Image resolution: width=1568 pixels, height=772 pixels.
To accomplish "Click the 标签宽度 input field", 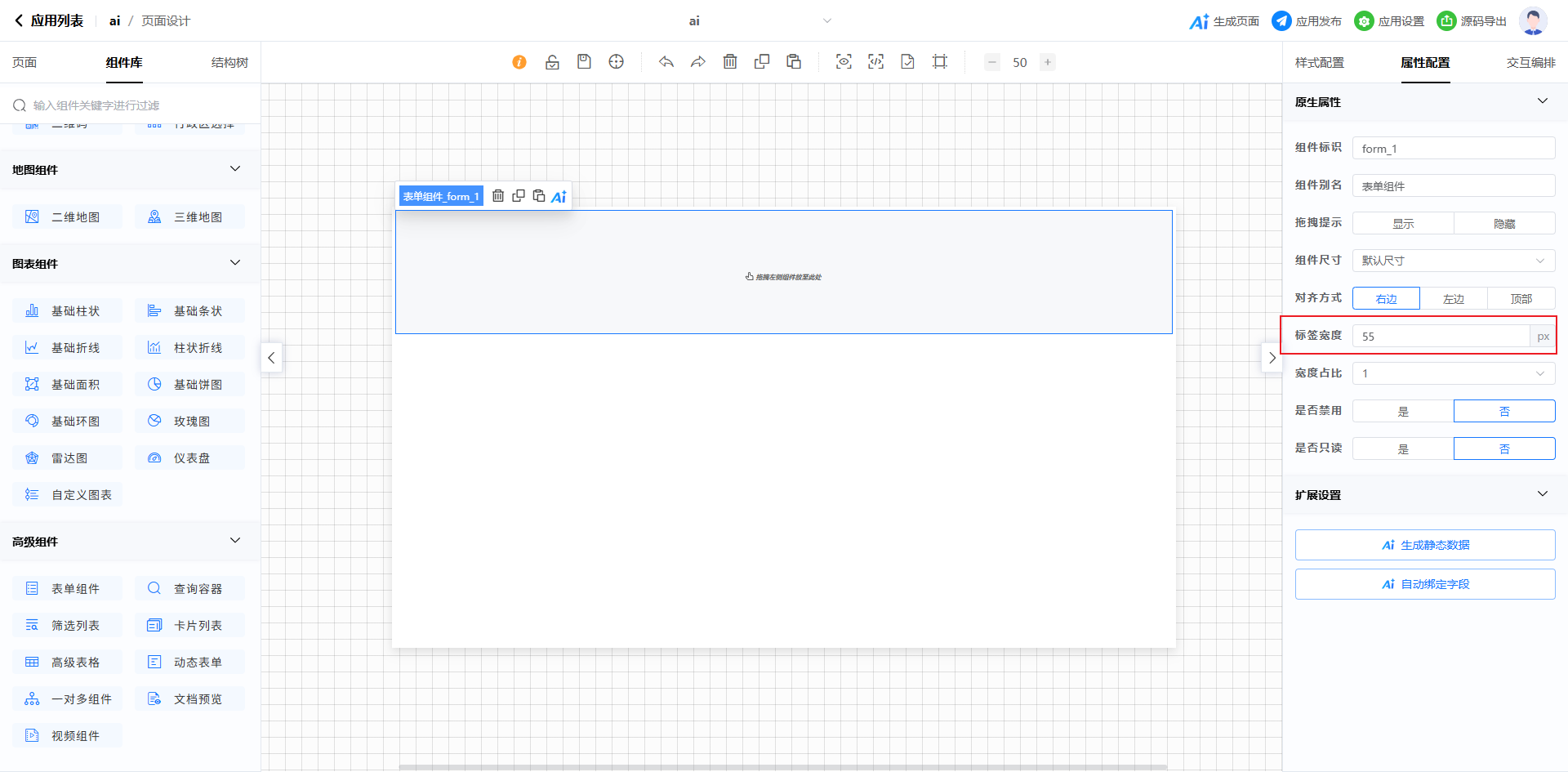I will point(1441,336).
